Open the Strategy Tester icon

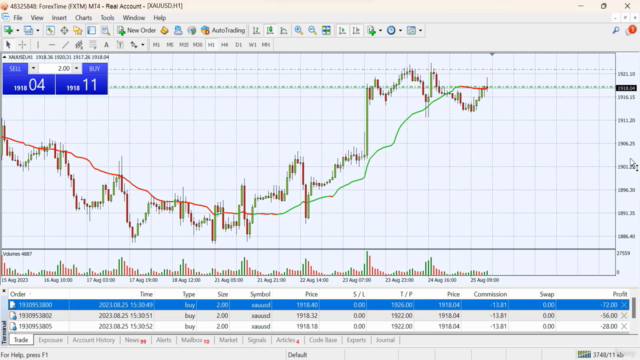[105, 30]
